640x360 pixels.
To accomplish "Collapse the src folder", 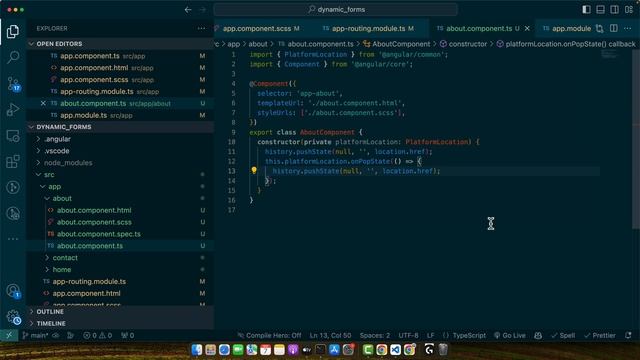I will (120, 174).
